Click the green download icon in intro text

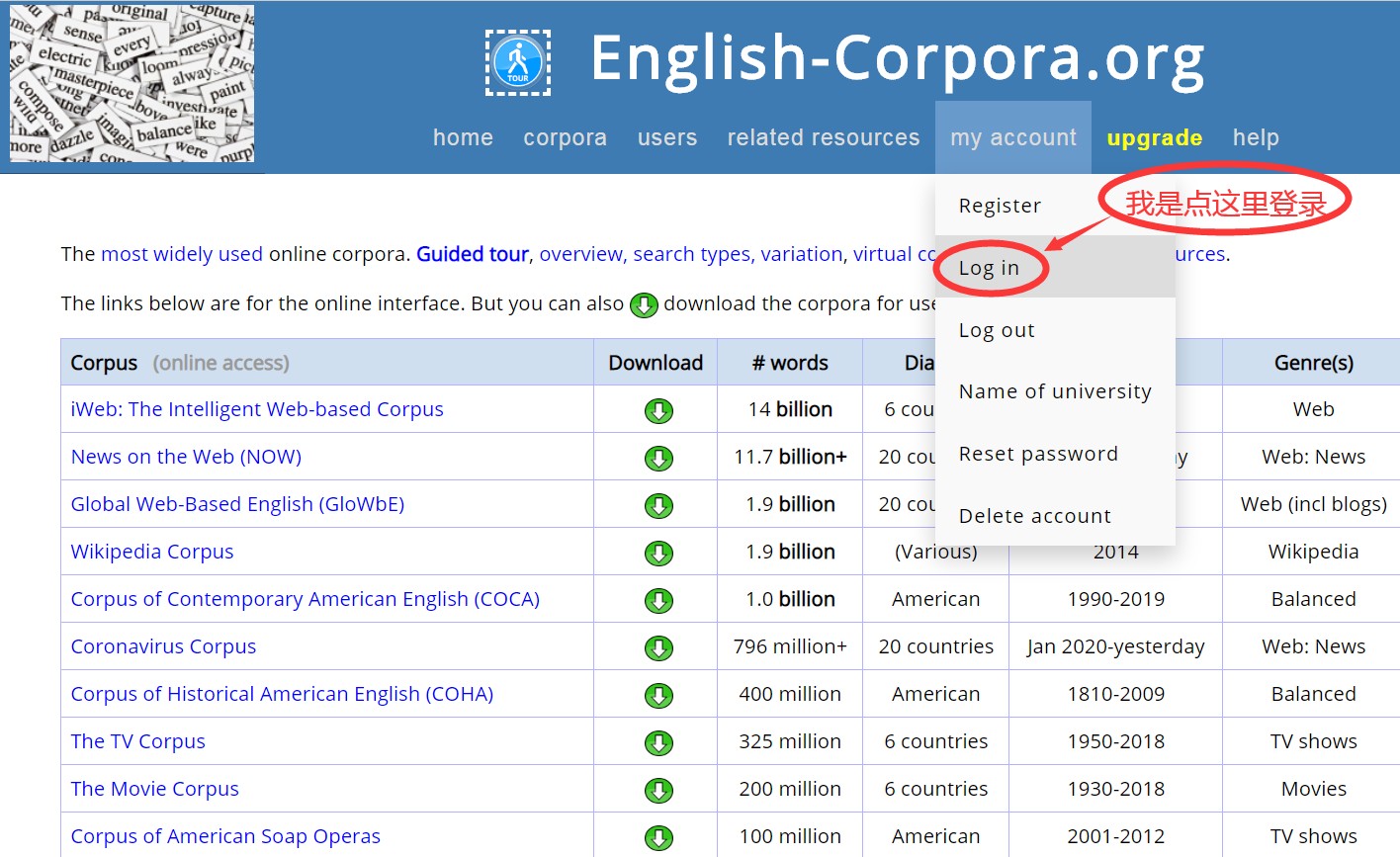pyautogui.click(x=644, y=304)
